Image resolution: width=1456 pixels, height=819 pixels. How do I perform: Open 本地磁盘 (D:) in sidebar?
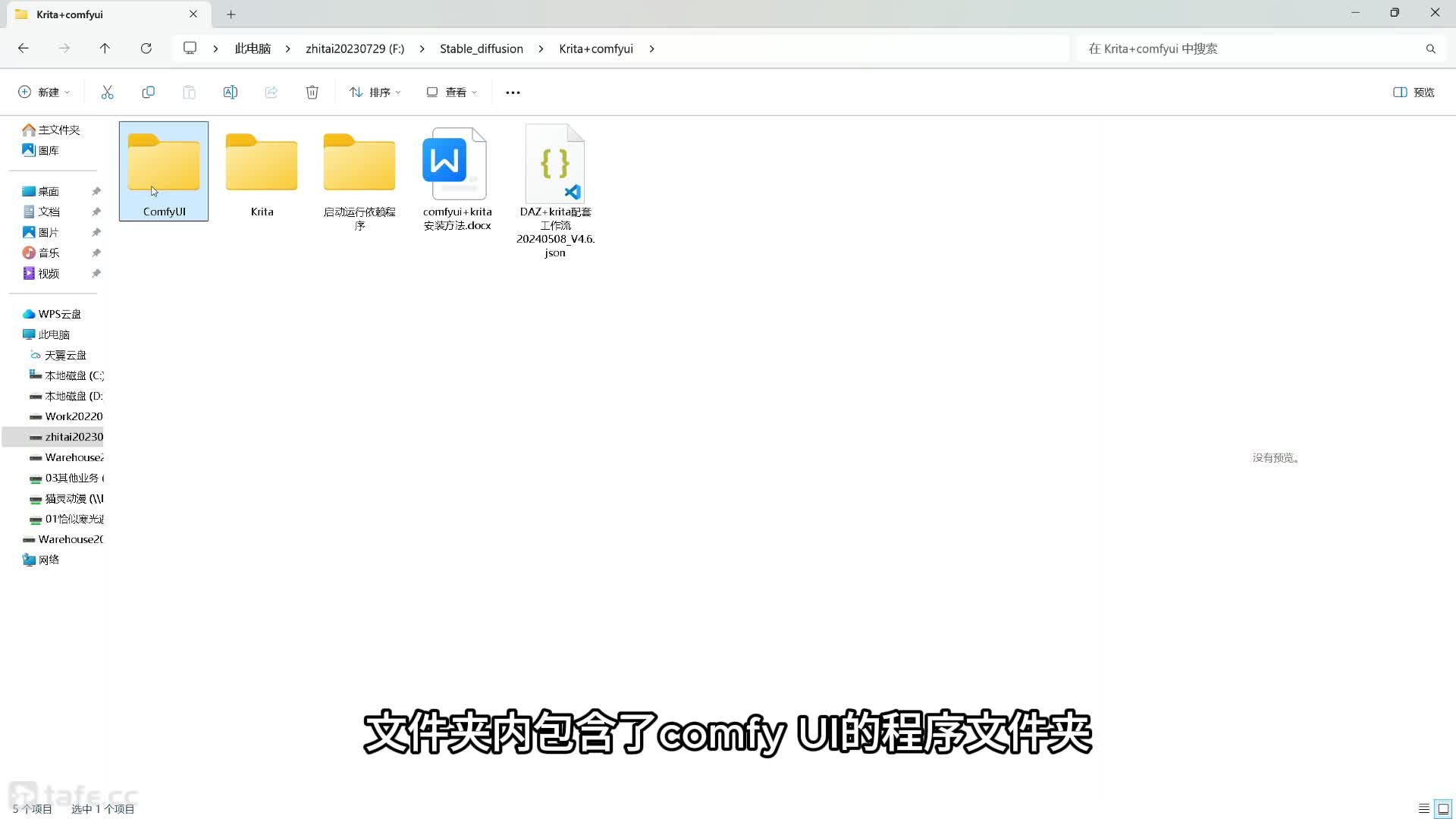pyautogui.click(x=66, y=396)
